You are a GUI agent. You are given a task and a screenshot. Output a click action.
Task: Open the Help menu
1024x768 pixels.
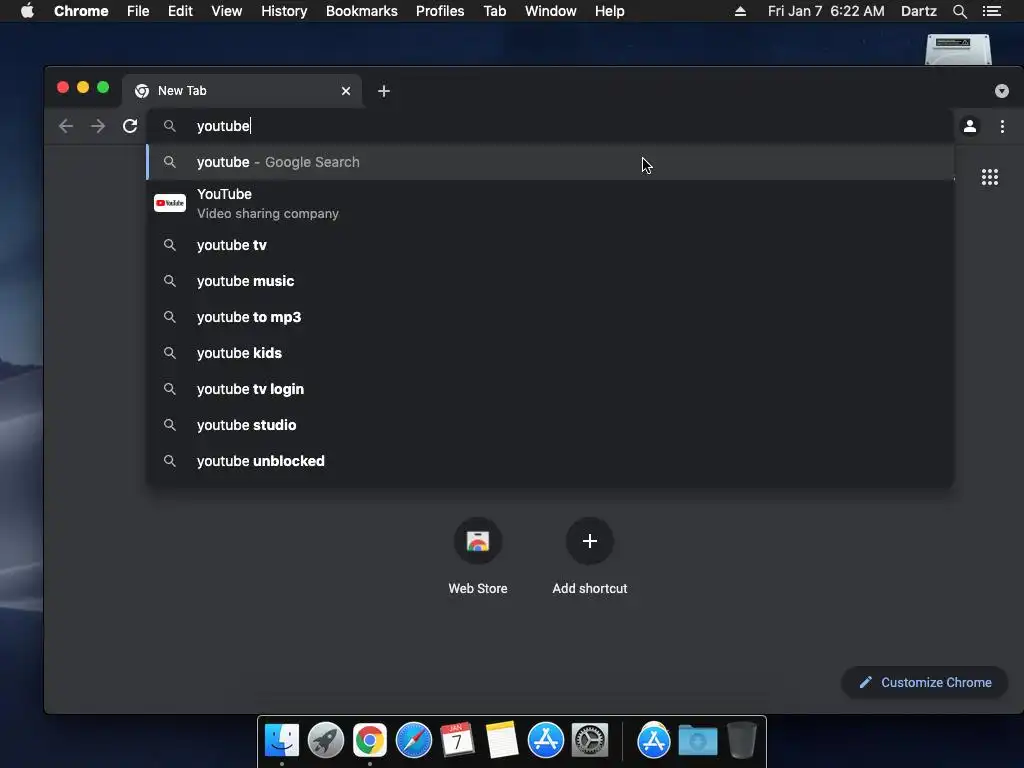click(x=609, y=11)
